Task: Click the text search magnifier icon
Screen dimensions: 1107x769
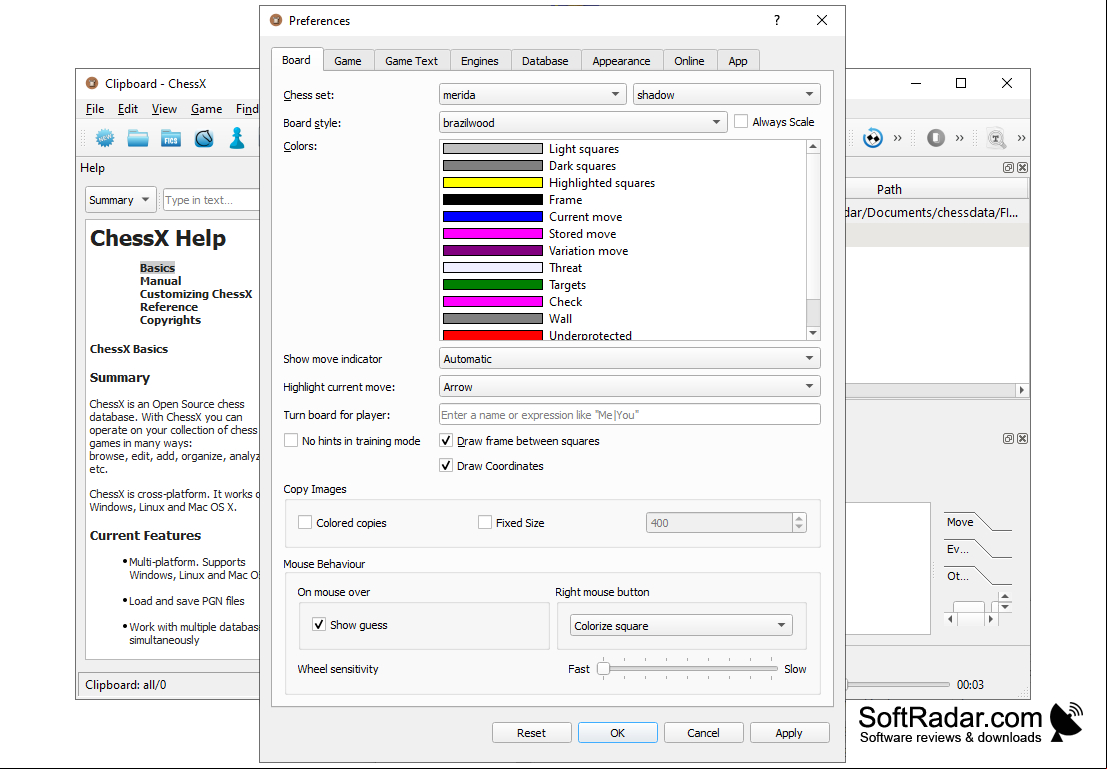Action: coord(996,138)
